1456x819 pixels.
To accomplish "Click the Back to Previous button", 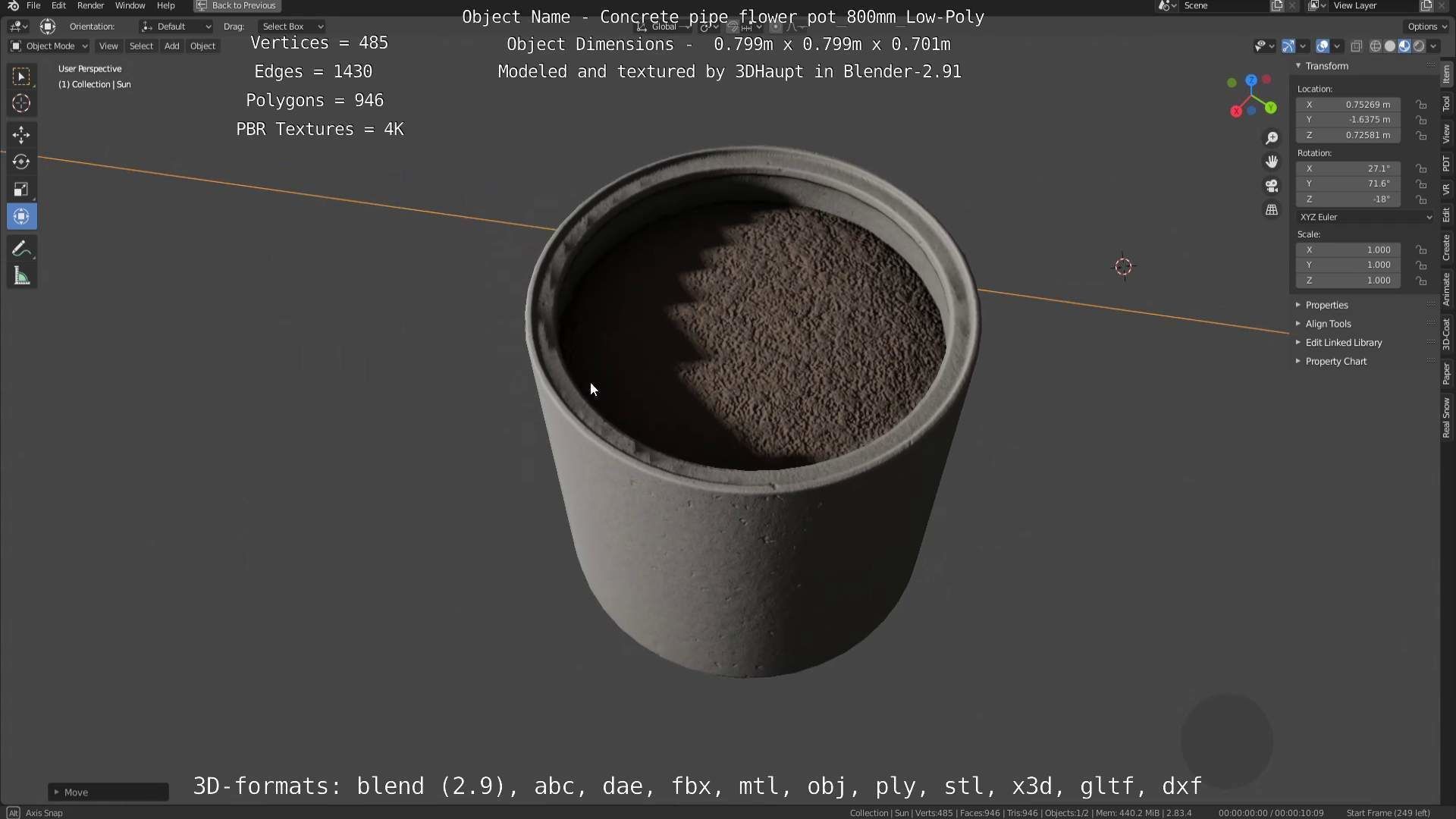I will [x=237, y=5].
